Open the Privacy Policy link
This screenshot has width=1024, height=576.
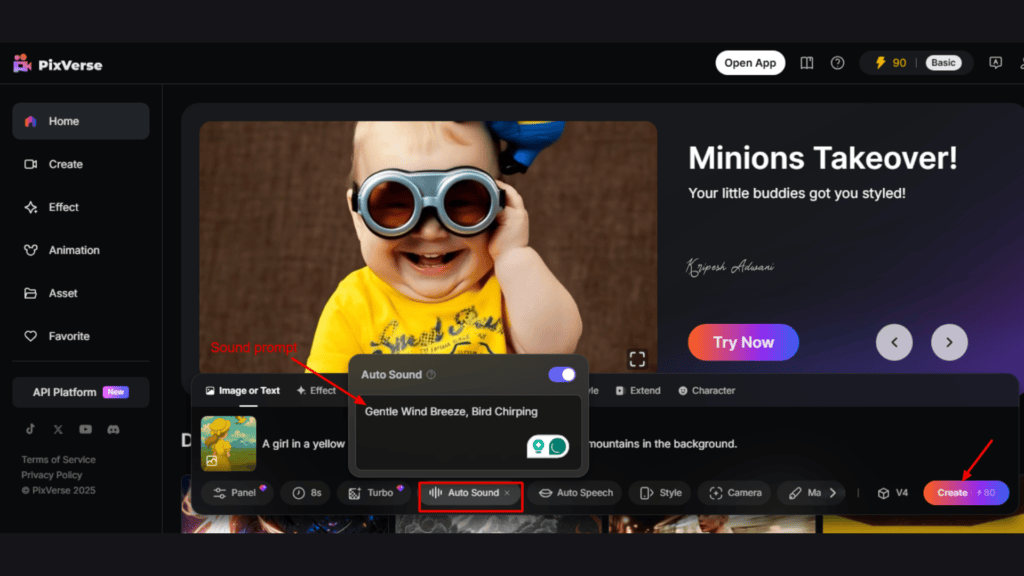click(x=54, y=474)
